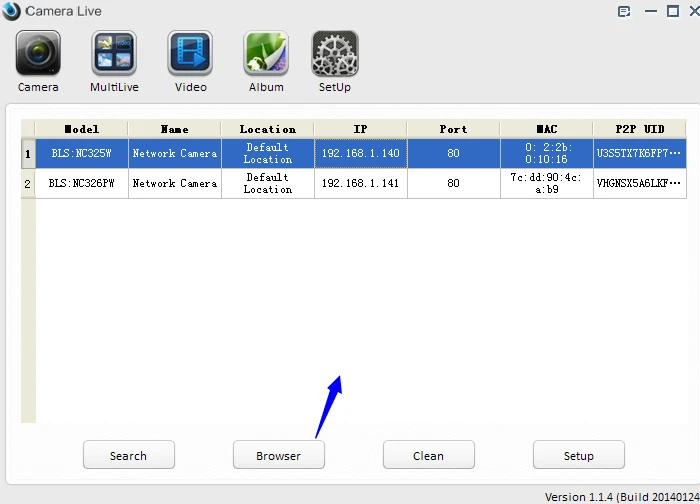Click the Camera Live app logo
This screenshot has height=504, width=700.
(11, 11)
